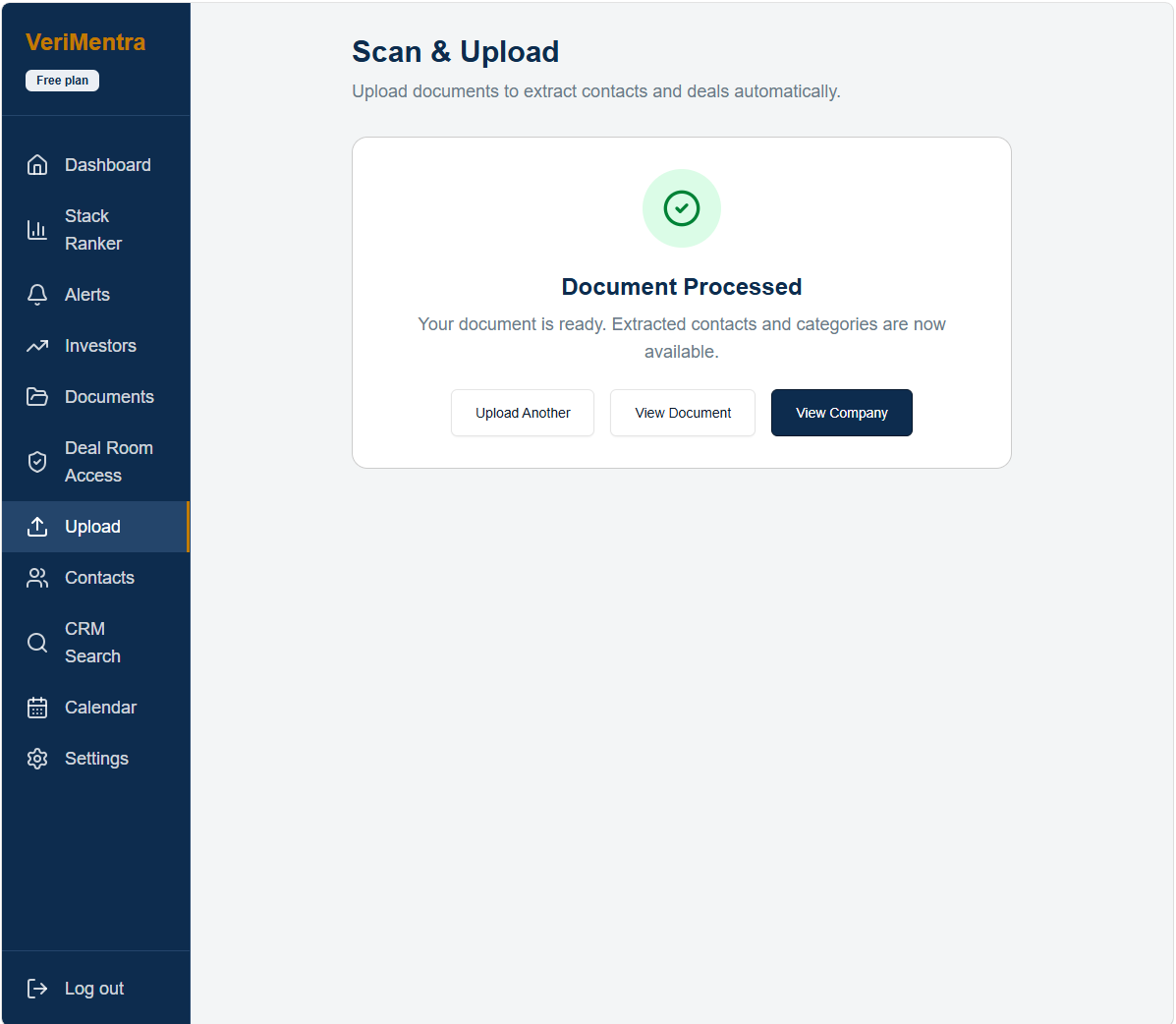
Task: Click the VeriMentra logo text
Action: pyautogui.click(x=85, y=42)
